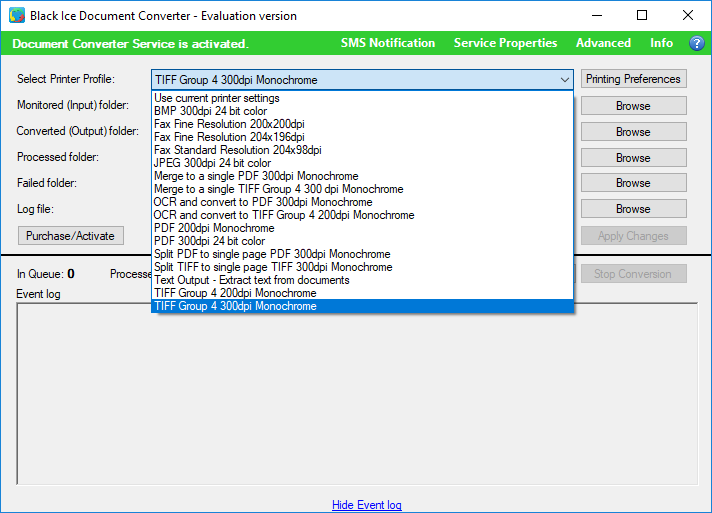Select "OCR and convert to PDF 300dpi Monochrome"
Viewport: 712px width, 513px height.
click(x=263, y=202)
